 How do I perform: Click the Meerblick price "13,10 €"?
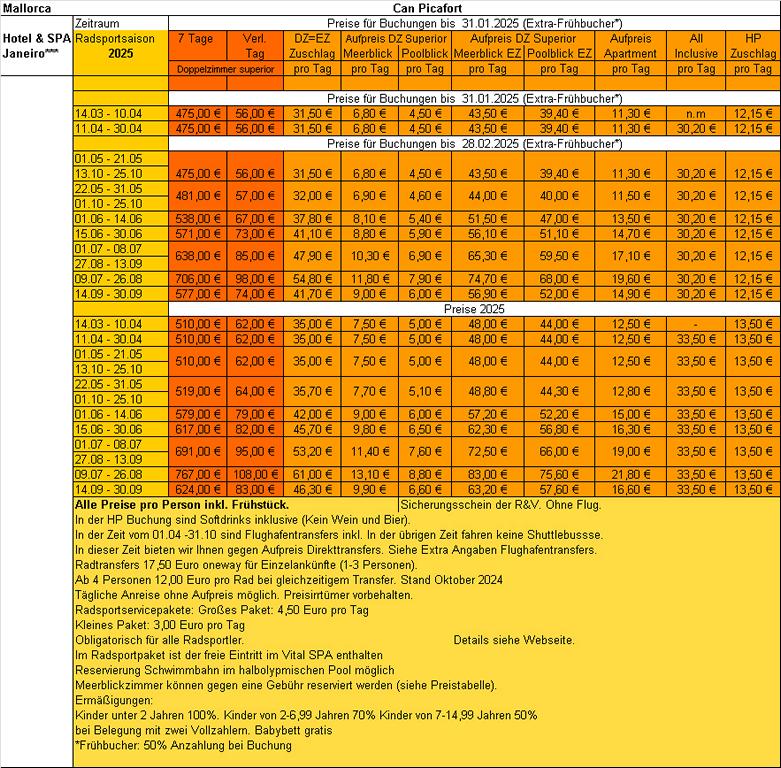[370, 475]
